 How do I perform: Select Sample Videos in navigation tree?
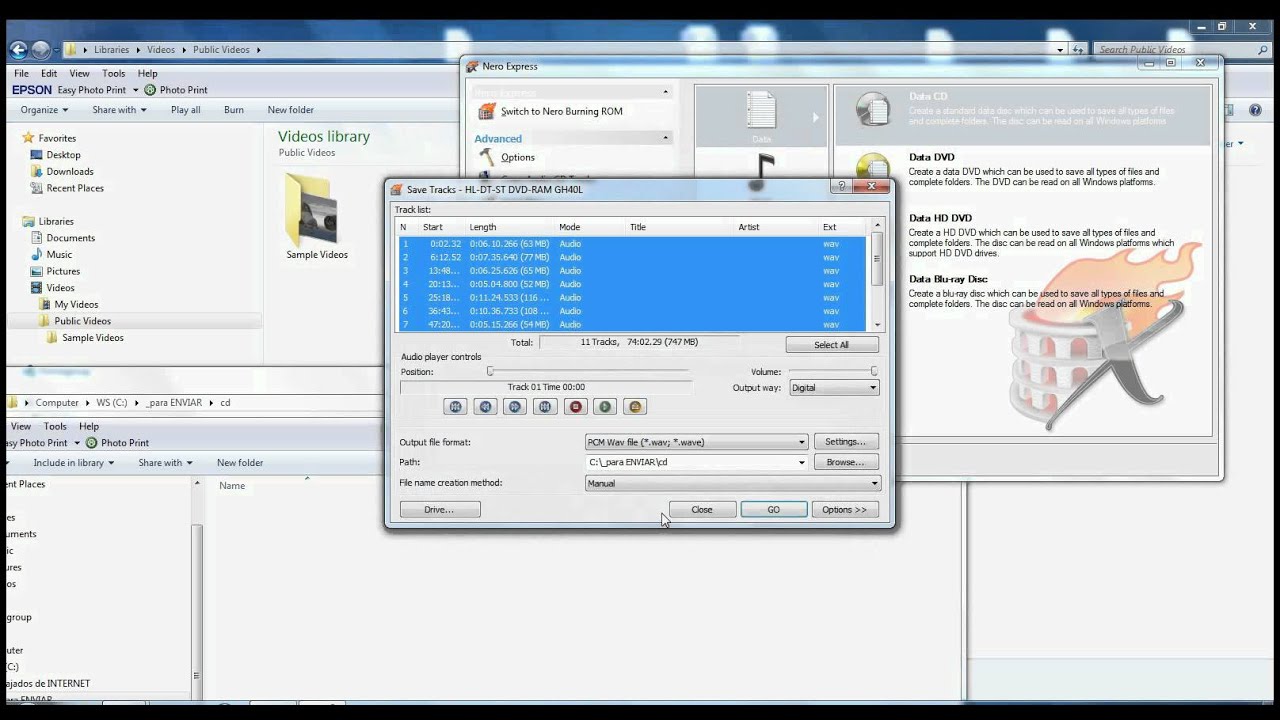(x=92, y=338)
